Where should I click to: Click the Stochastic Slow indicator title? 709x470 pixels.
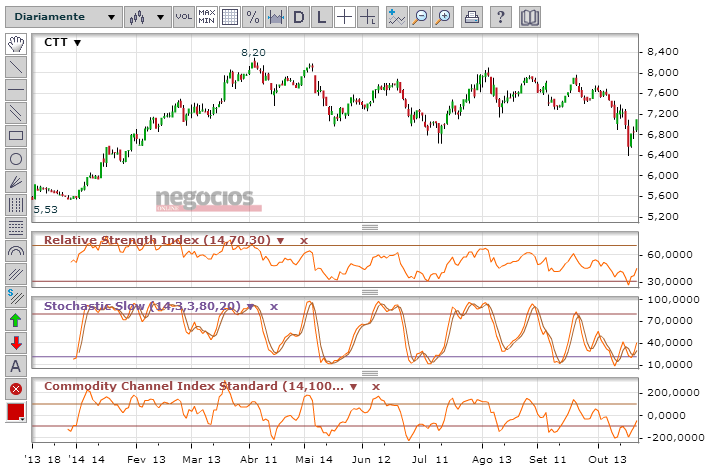[x=142, y=306]
